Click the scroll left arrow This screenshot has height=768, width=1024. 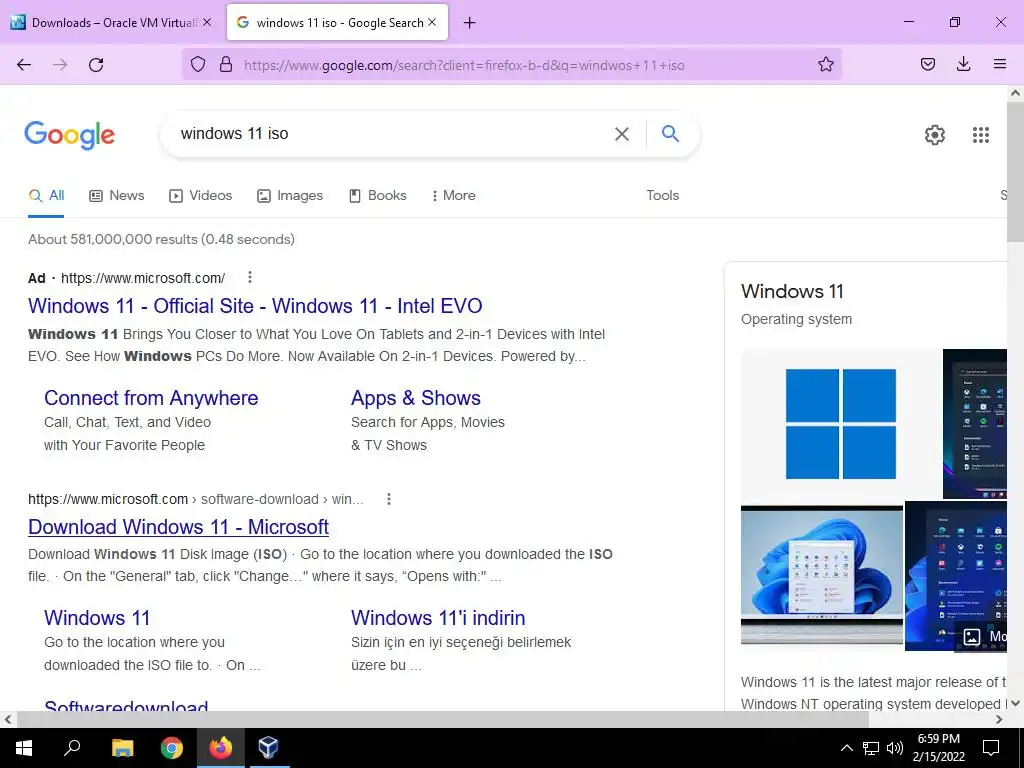point(8,720)
